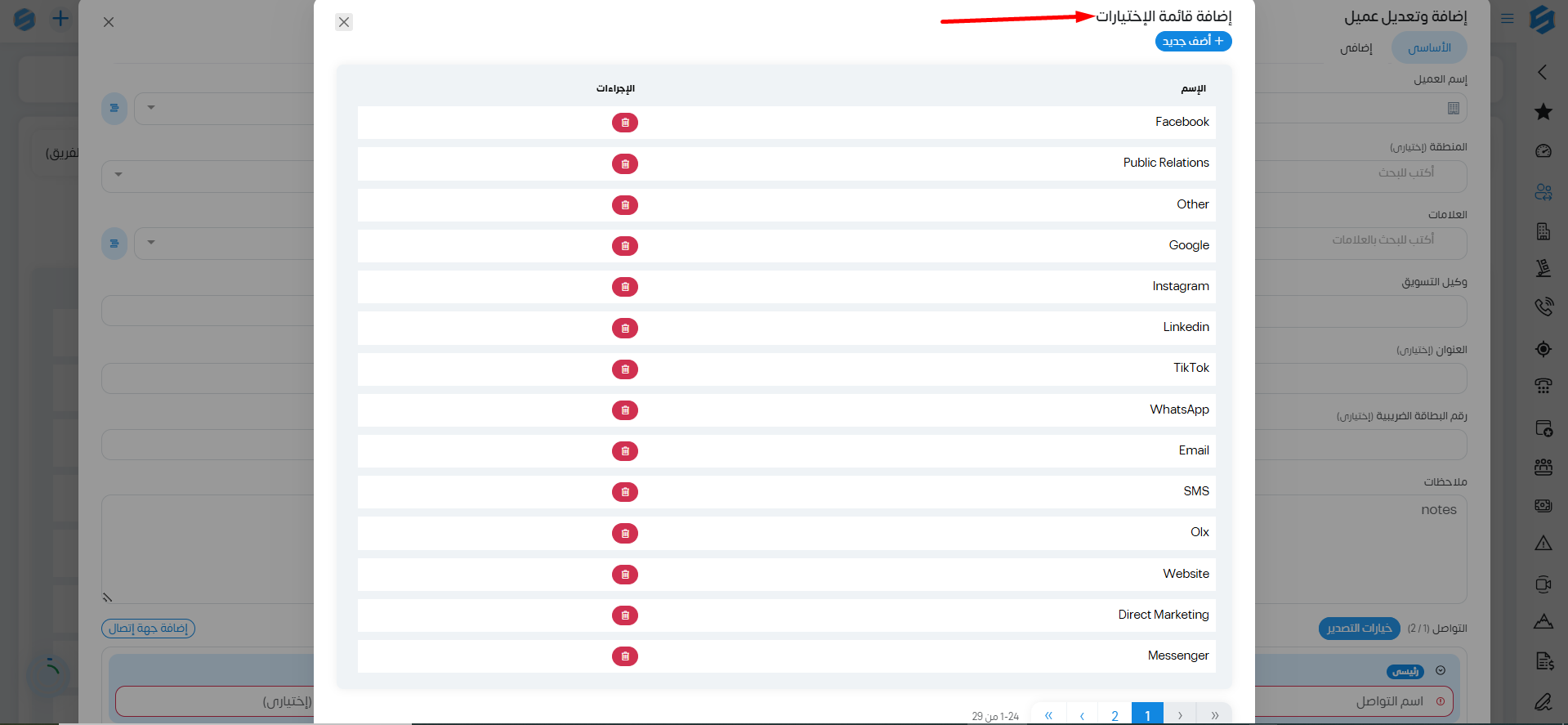Viewport: 1568px width, 725px height.
Task: Open the dashboard gauge icon in sidebar
Action: 1543,150
